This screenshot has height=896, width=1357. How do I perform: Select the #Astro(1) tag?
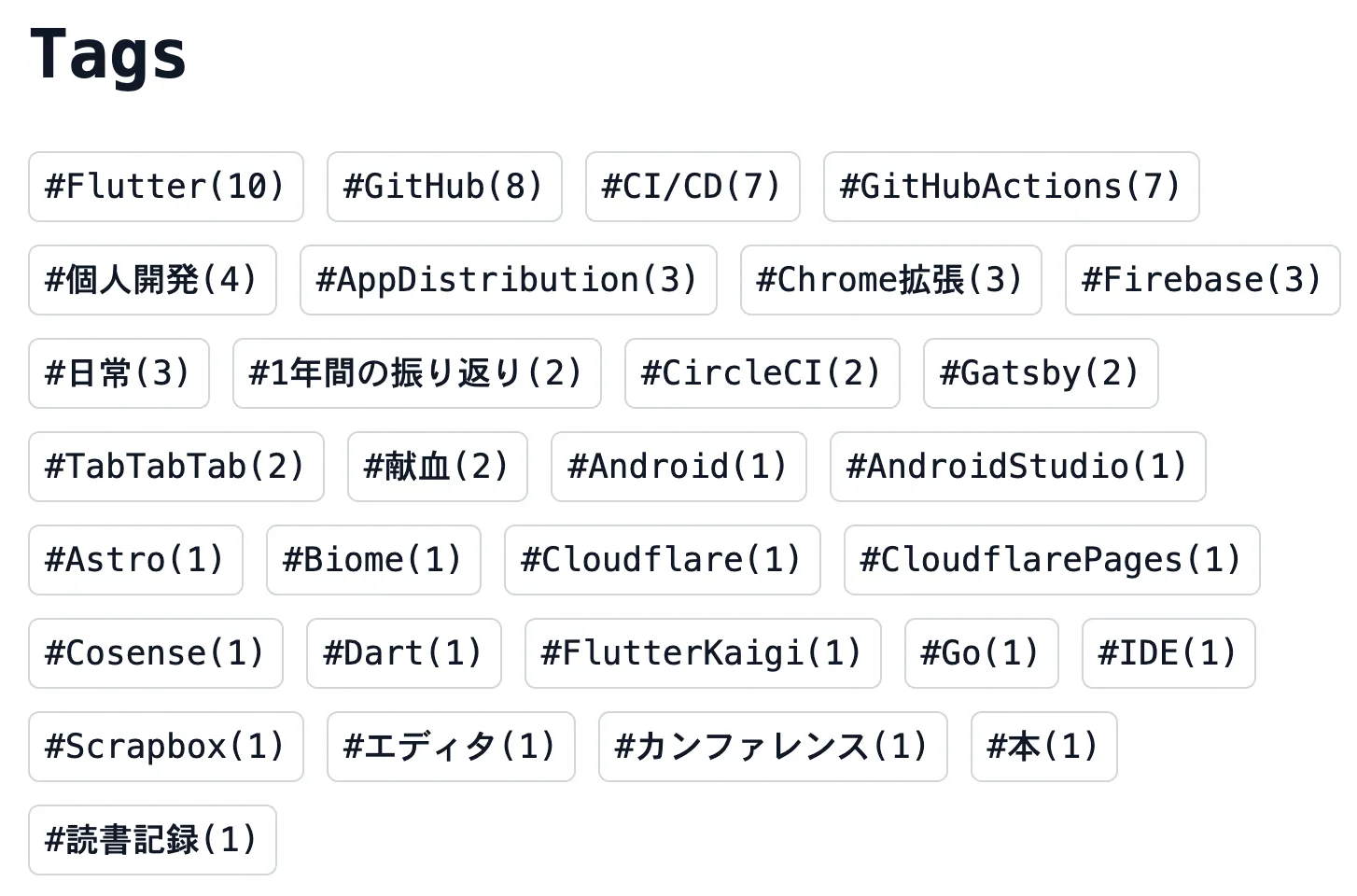[x=135, y=560]
